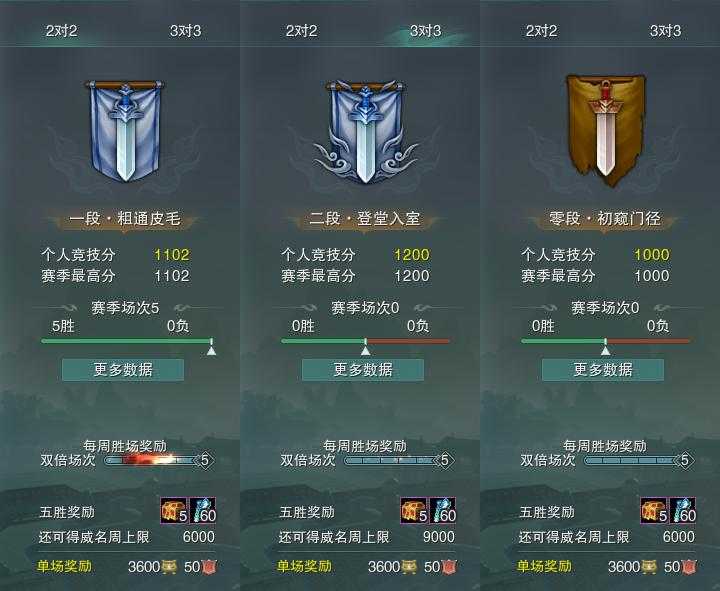Click the treasure chest reward icon in middle panel
Viewport: 720px width, 591px height.
click(x=414, y=510)
